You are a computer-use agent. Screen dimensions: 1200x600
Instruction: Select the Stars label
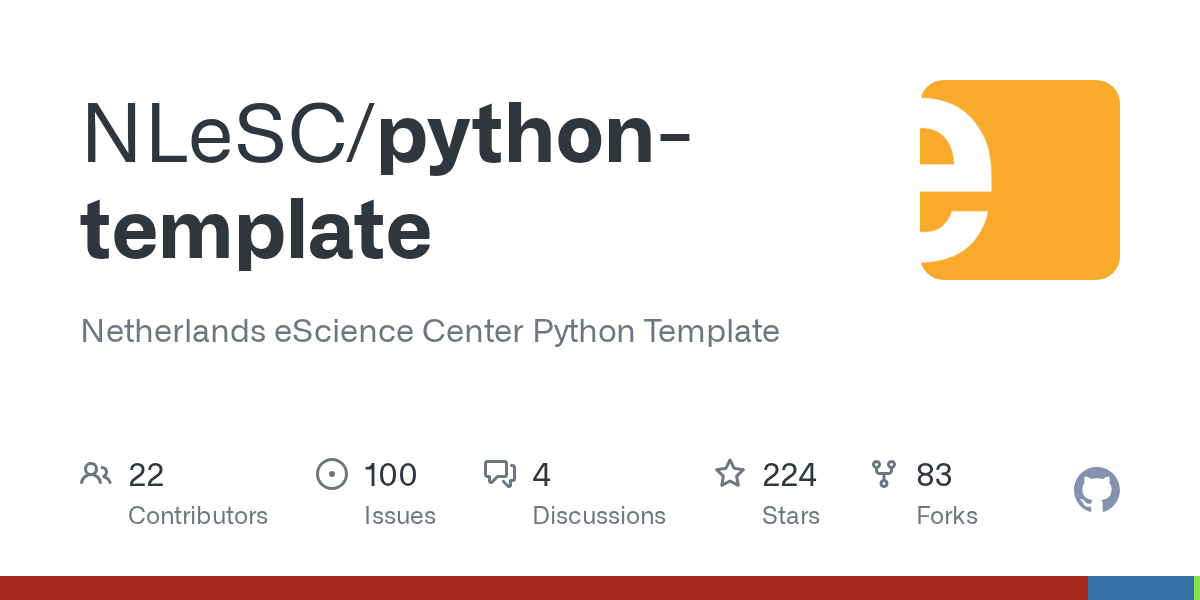(x=790, y=516)
